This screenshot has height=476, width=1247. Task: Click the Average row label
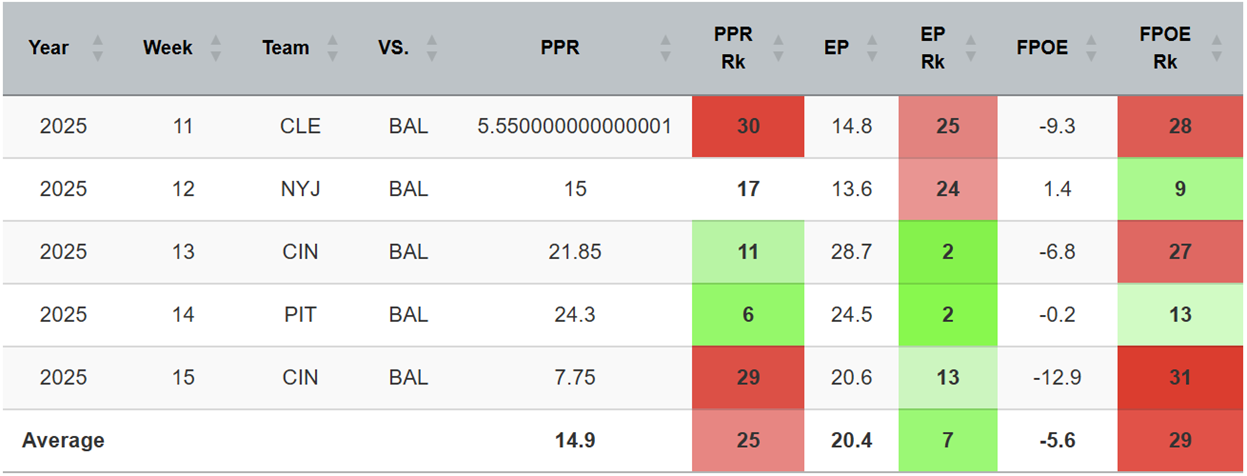click(x=63, y=440)
